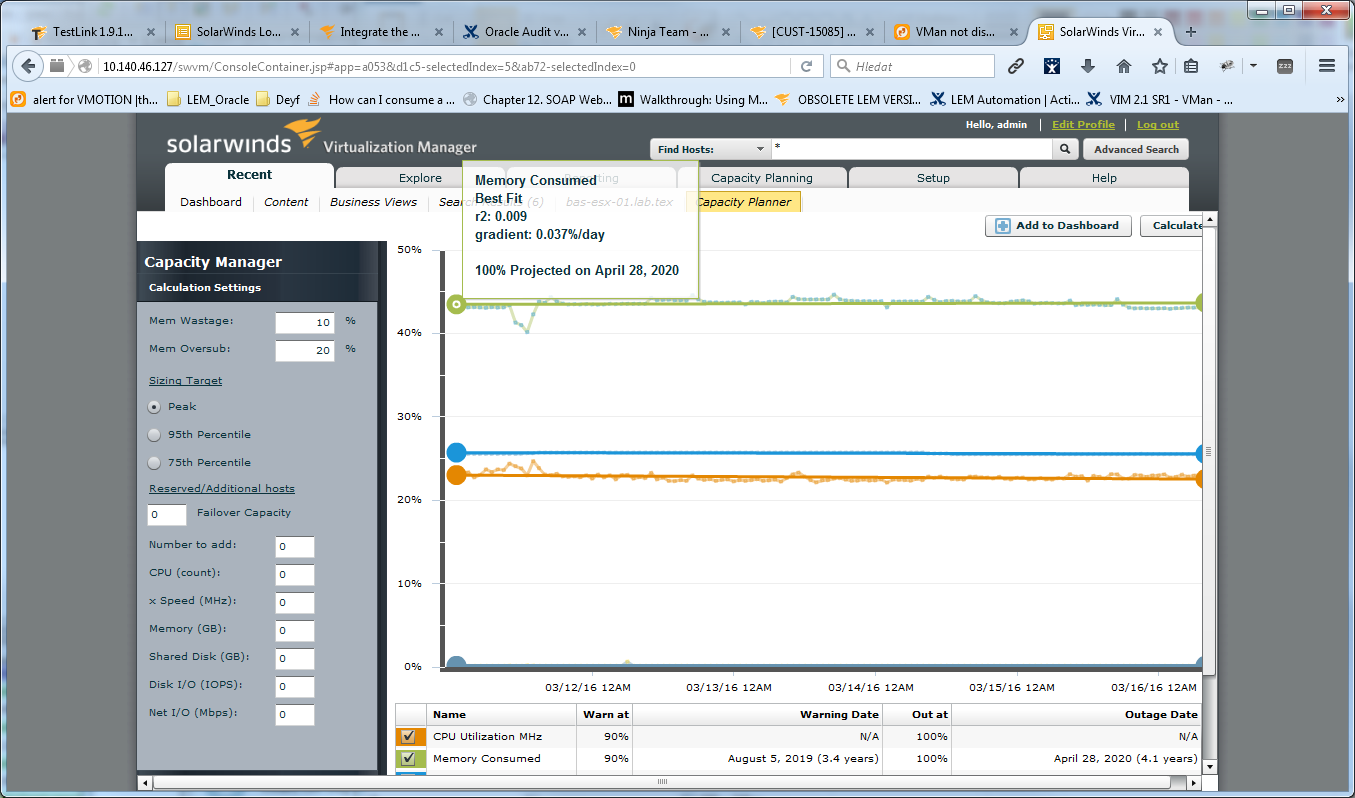Screen dimensions: 1355x798
Task: Click the Mem Wastage input field
Action: pyautogui.click(x=305, y=323)
